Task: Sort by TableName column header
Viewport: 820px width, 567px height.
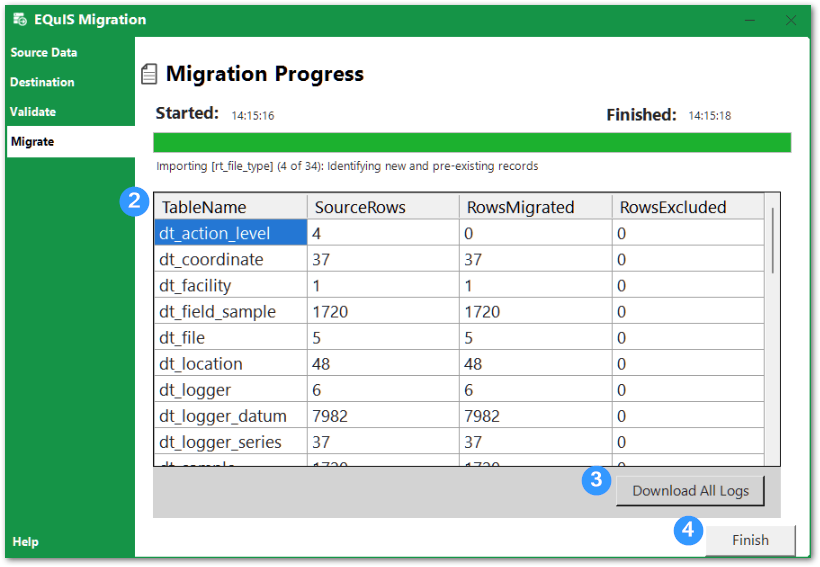Action: coord(231,207)
